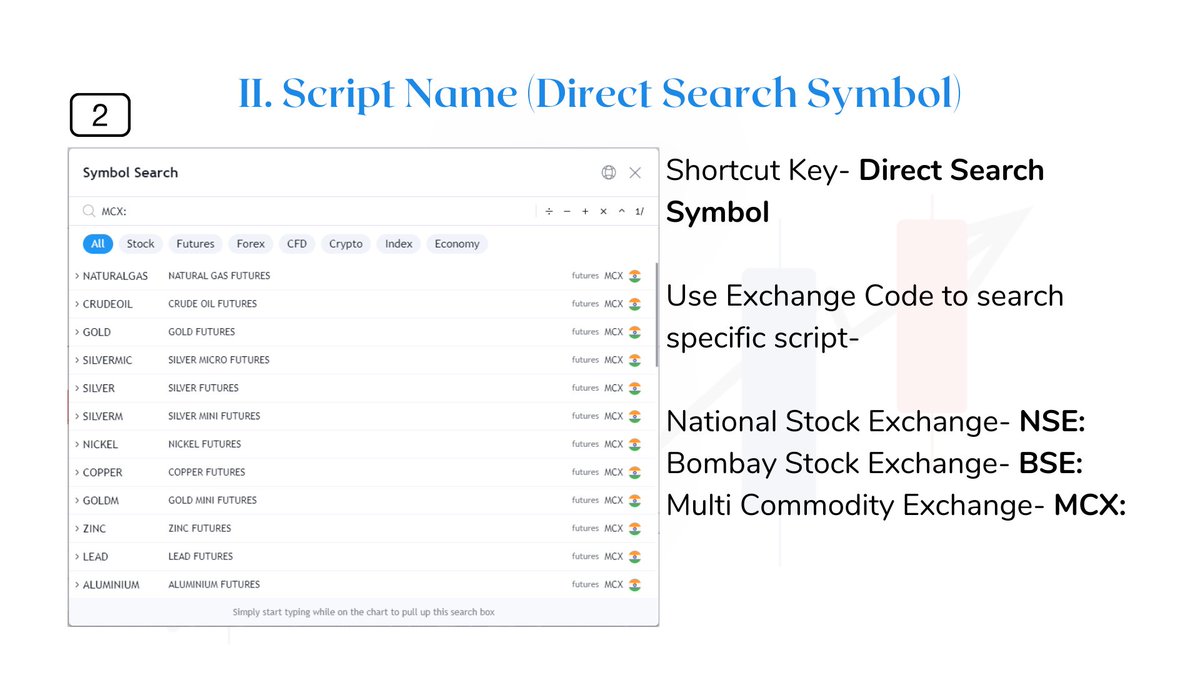Click India flag icon on NICKEL row
This screenshot has width=1200, height=675.
pos(635,444)
